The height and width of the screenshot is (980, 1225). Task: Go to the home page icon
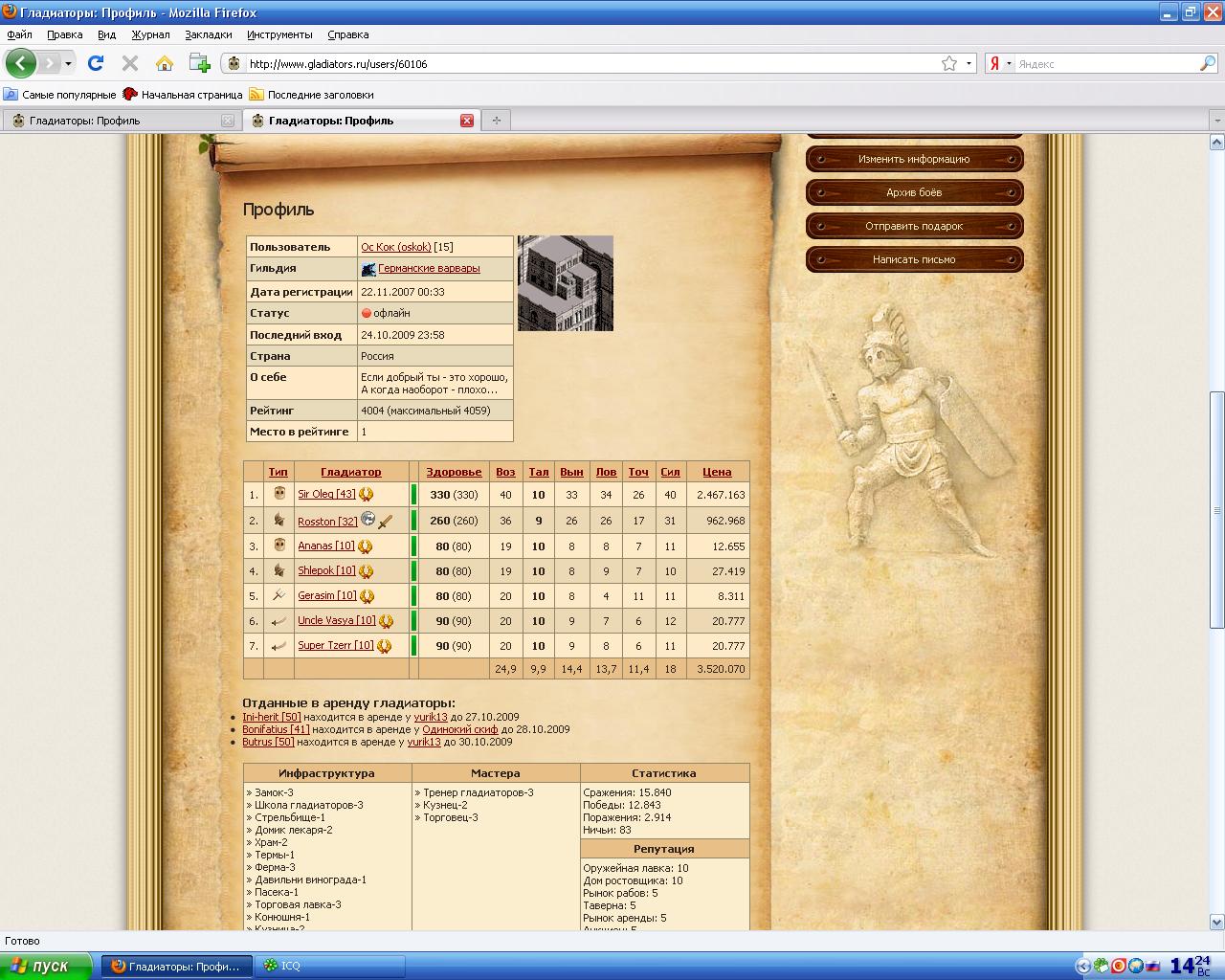165,63
